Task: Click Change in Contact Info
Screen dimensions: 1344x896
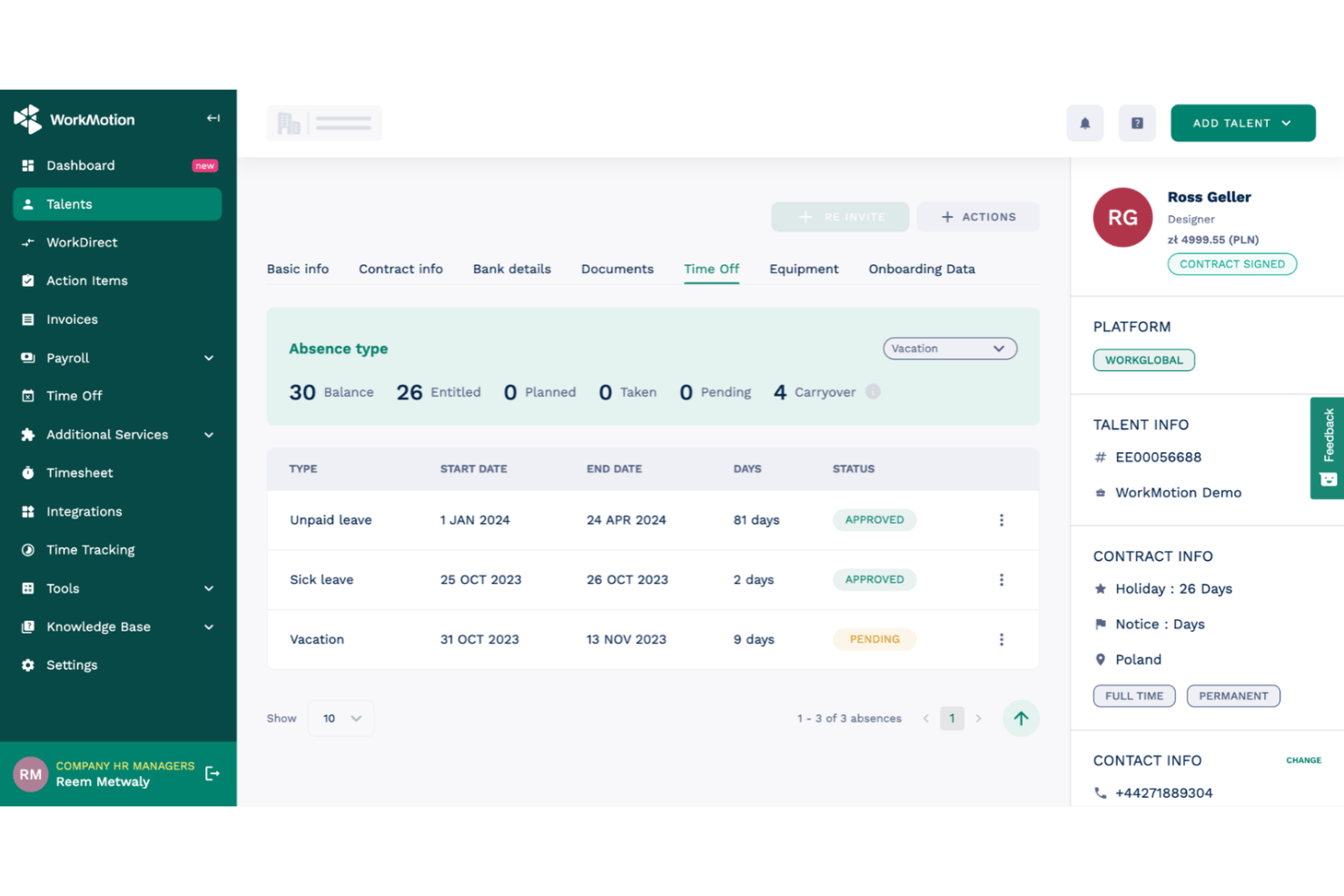Action: click(1303, 760)
